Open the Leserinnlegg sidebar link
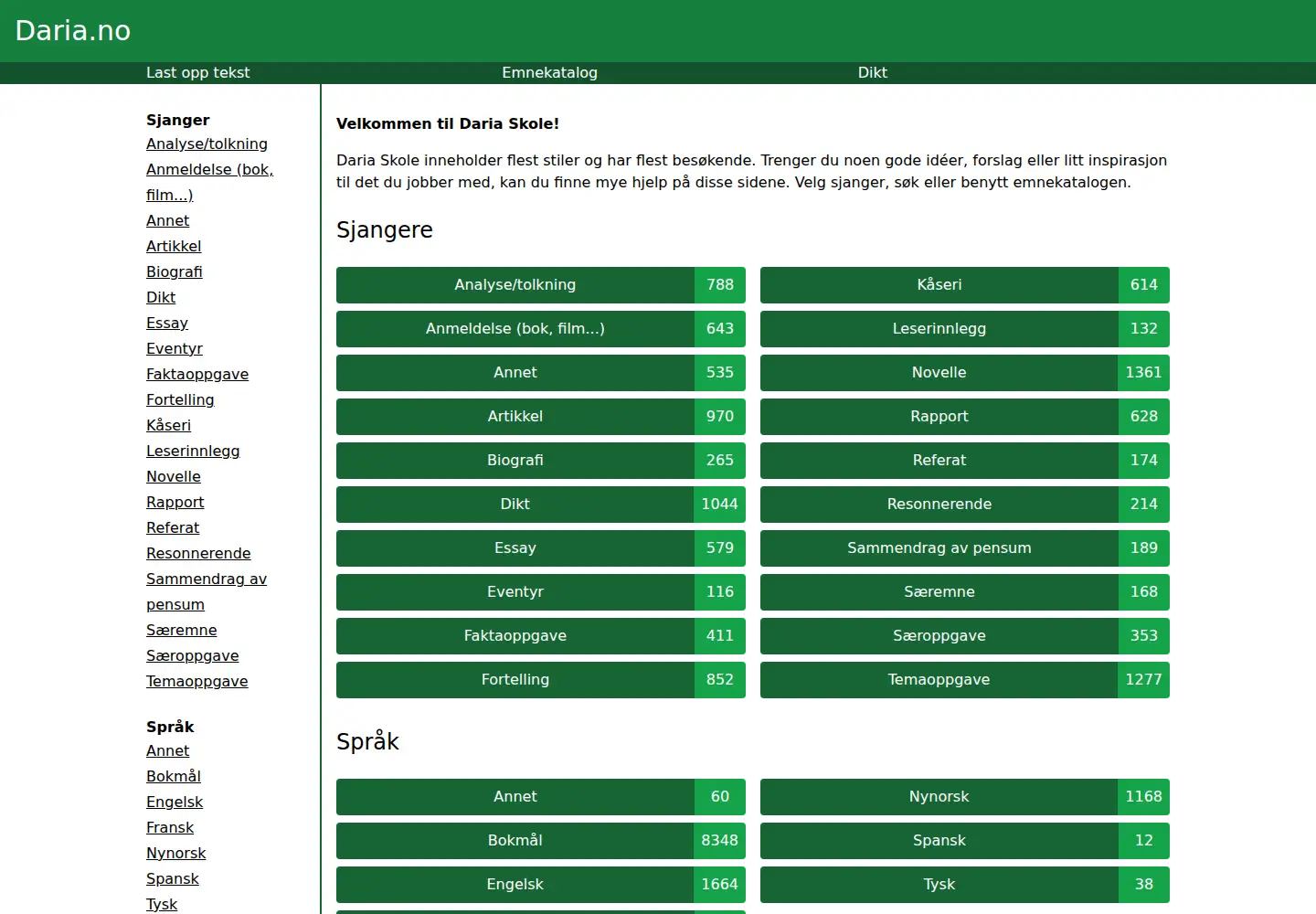The height and width of the screenshot is (914, 1316). pos(193,452)
